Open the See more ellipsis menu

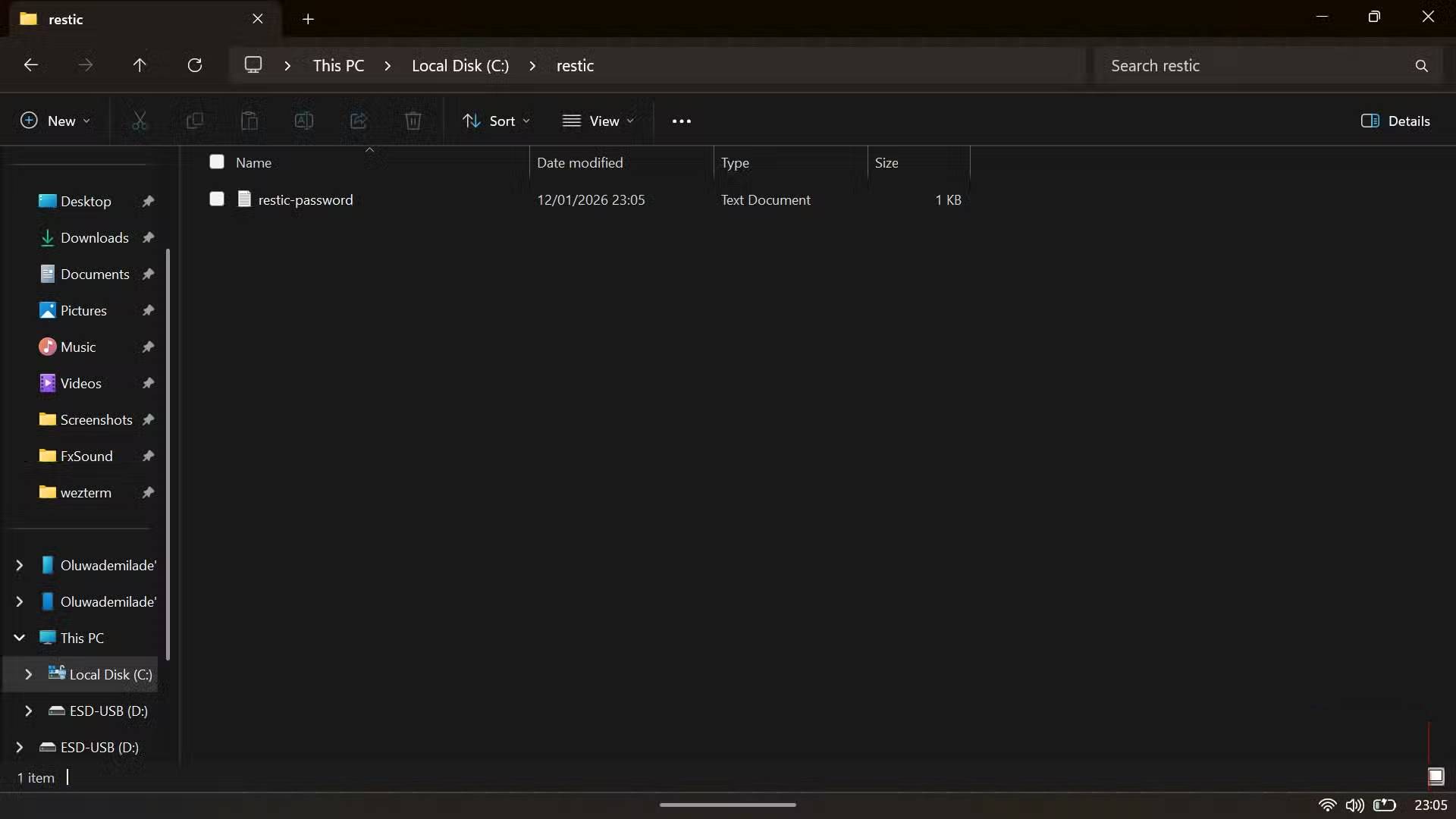(681, 121)
